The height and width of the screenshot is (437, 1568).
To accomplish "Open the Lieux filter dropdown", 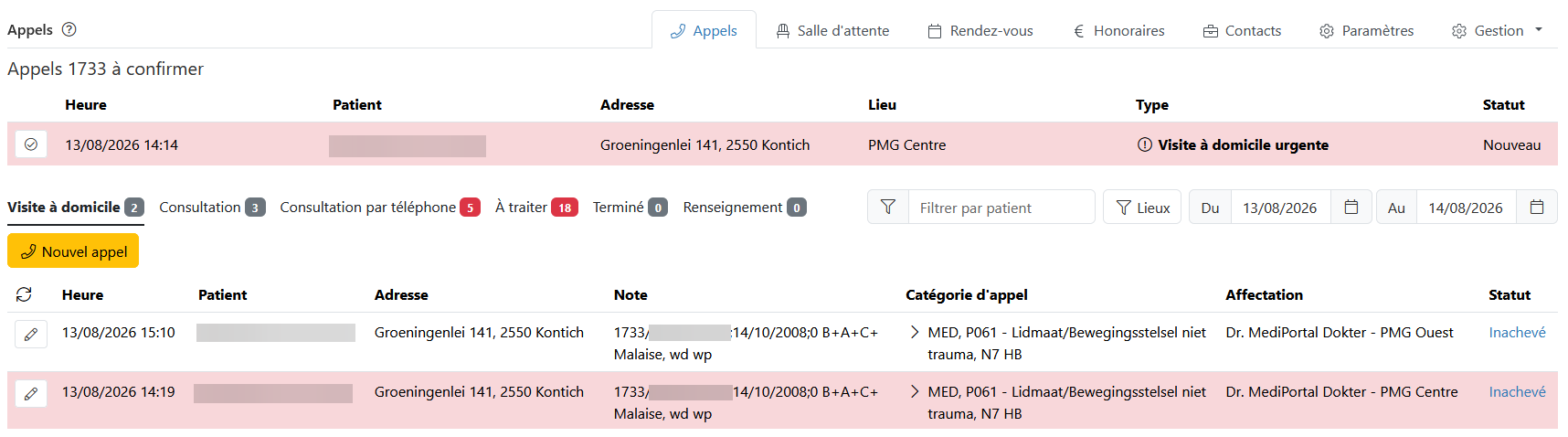I will (x=1142, y=208).
